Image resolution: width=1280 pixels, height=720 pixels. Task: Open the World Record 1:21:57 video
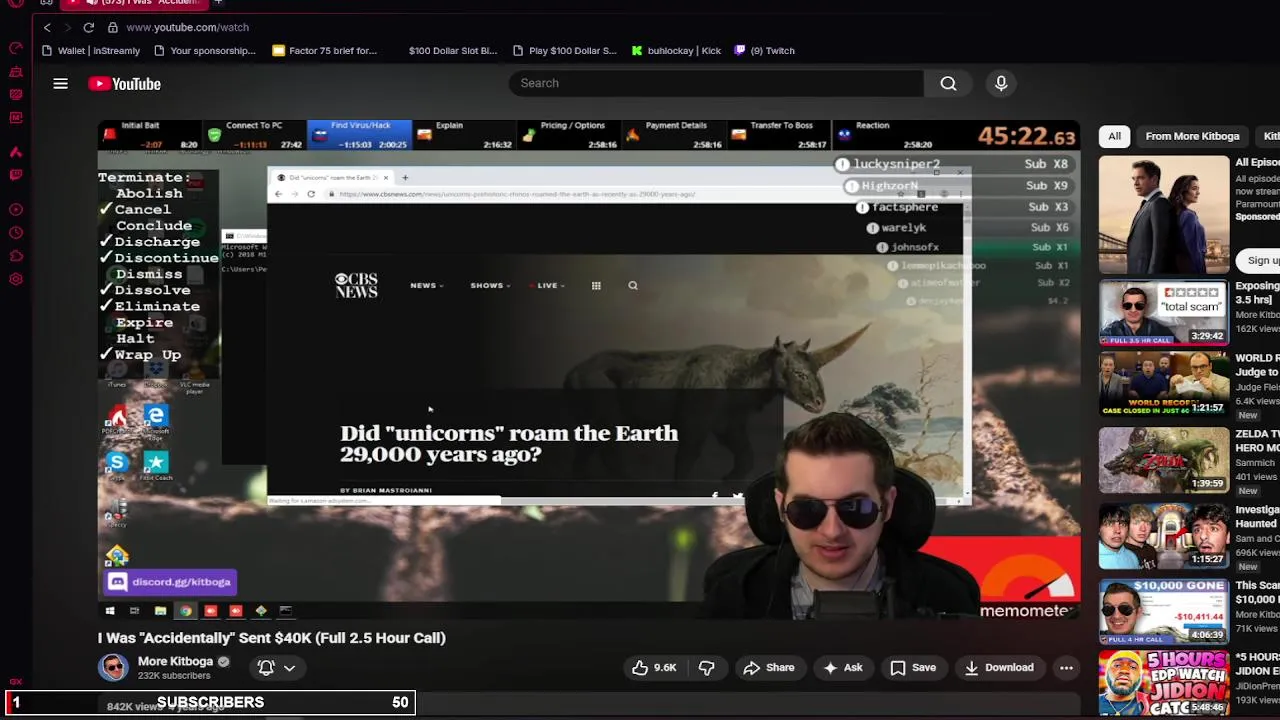[x=1164, y=382]
